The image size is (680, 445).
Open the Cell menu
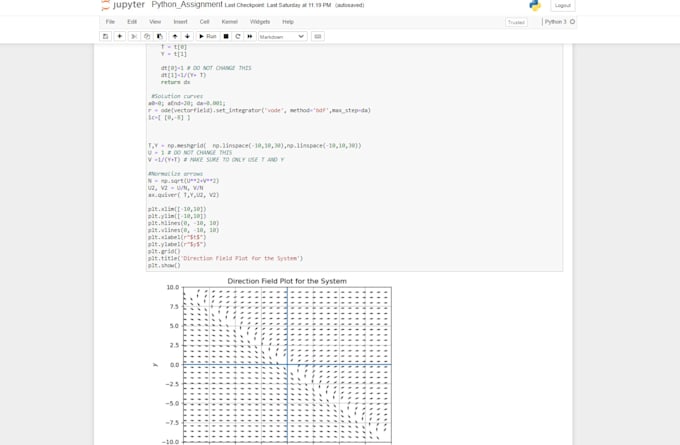tap(204, 22)
